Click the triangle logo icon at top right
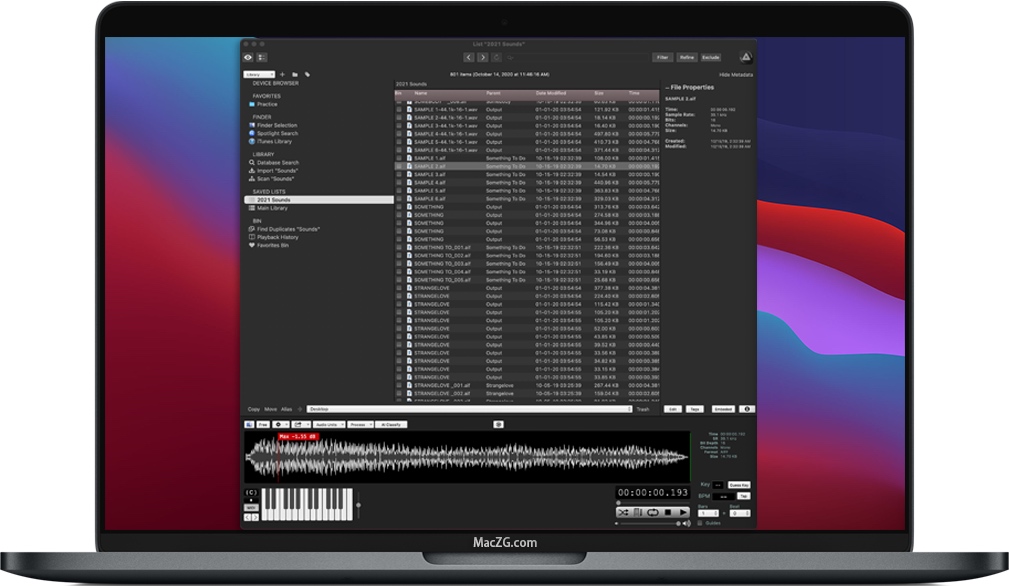Viewport: 1009px width, 586px height. pyautogui.click(x=746, y=58)
